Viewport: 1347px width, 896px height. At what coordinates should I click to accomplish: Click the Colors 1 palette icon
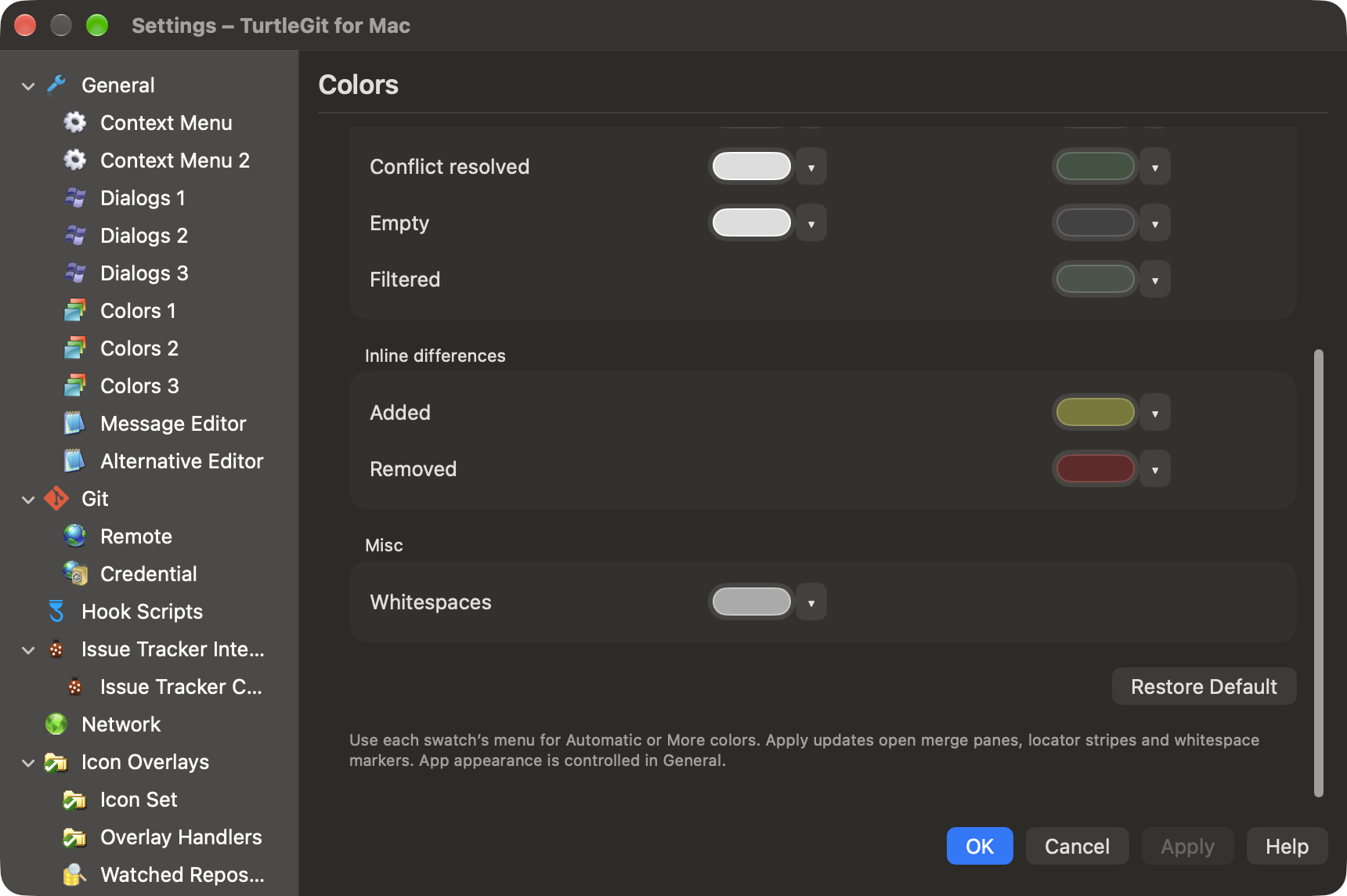tap(75, 310)
